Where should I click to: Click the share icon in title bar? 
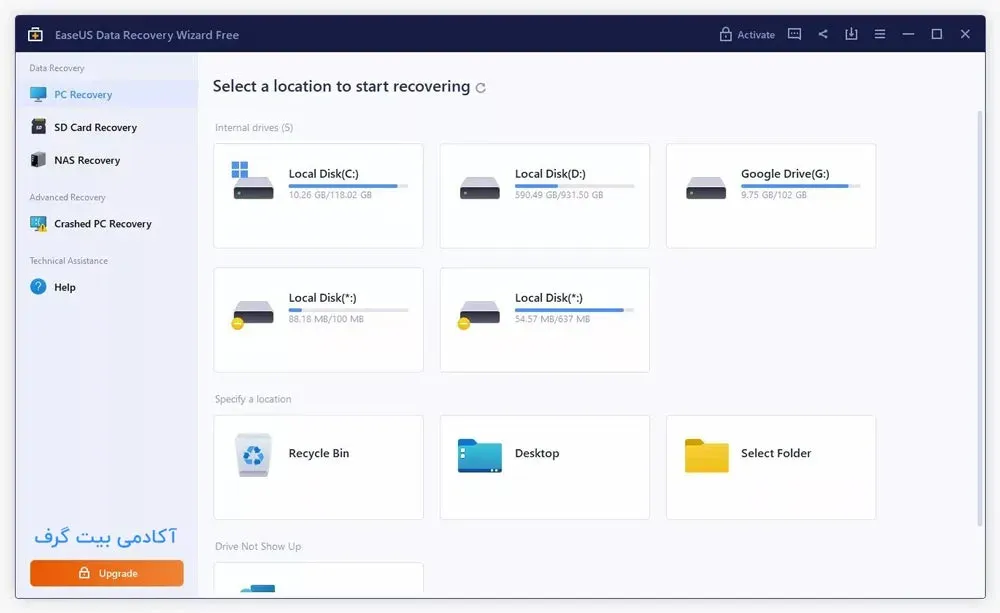823,34
